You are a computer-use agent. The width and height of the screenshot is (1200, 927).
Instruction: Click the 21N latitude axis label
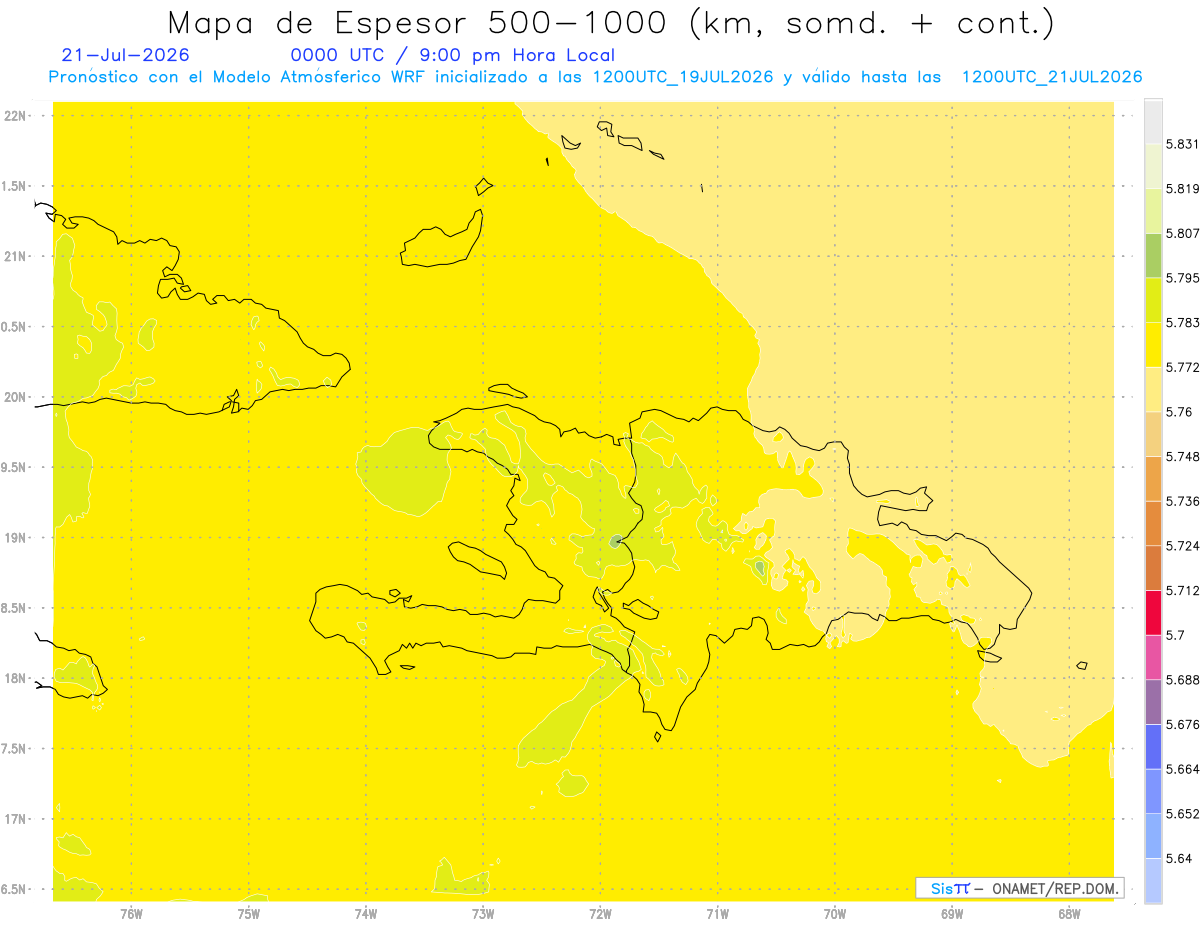point(15,256)
